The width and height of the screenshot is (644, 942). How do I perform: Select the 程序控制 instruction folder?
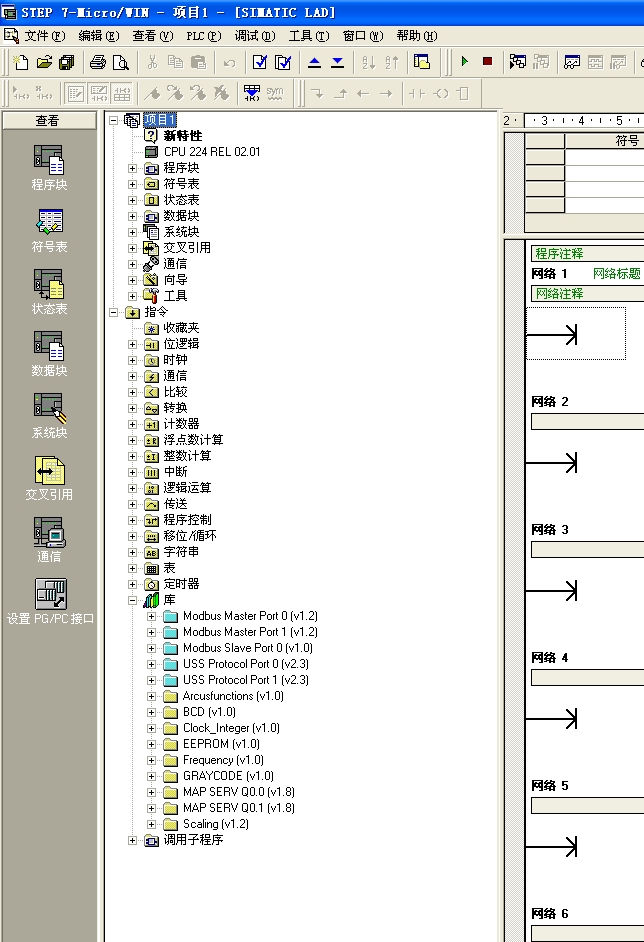(x=187, y=520)
